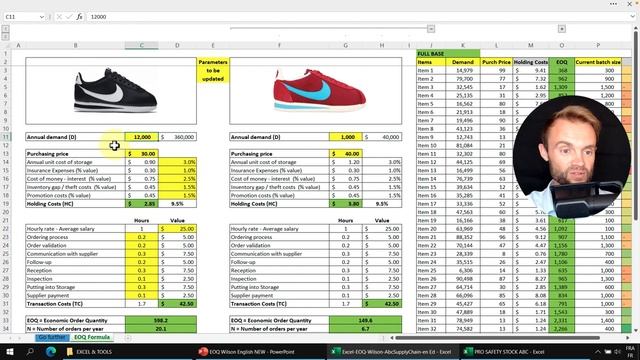This screenshot has width=640, height=360.
Task: Open the Windows Start menu
Action: (10, 351)
